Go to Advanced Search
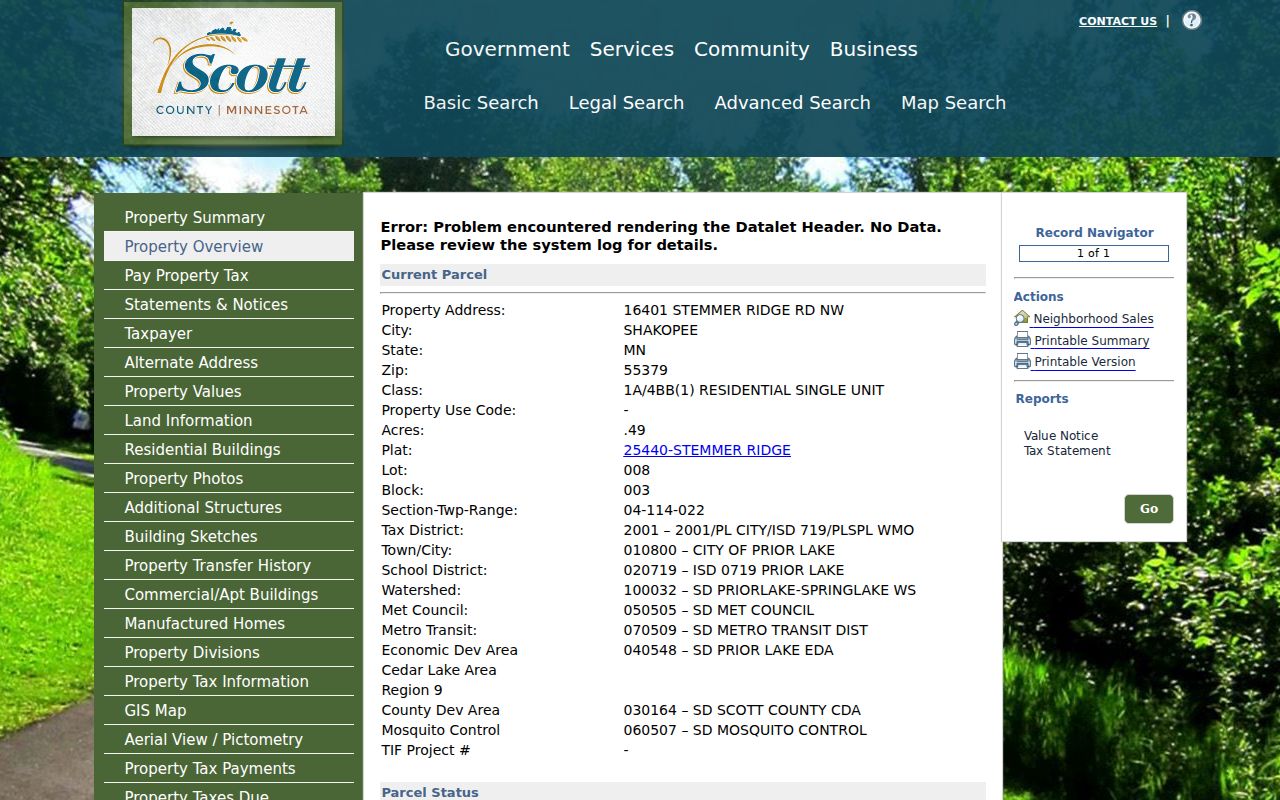The width and height of the screenshot is (1280, 800). [x=793, y=103]
